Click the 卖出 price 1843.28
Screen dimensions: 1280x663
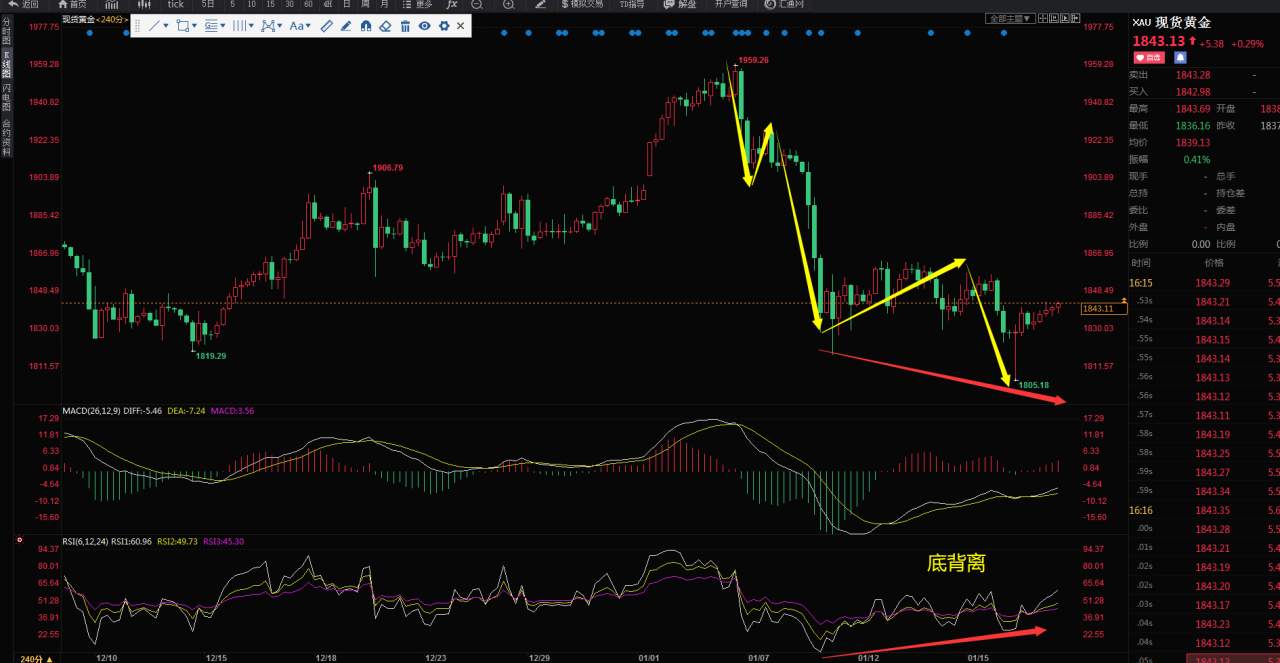[1193, 75]
